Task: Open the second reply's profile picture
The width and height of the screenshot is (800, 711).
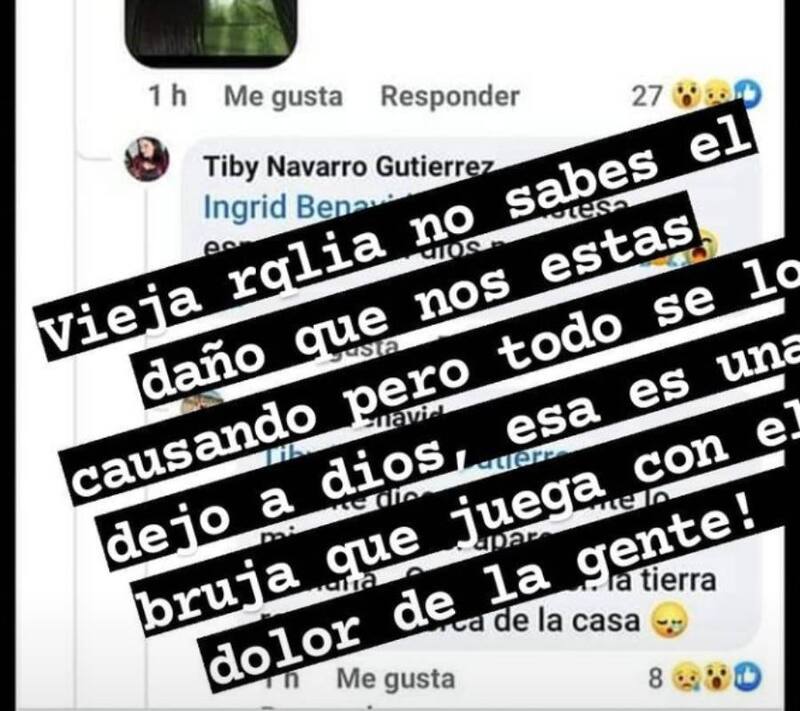Action: tap(204, 403)
